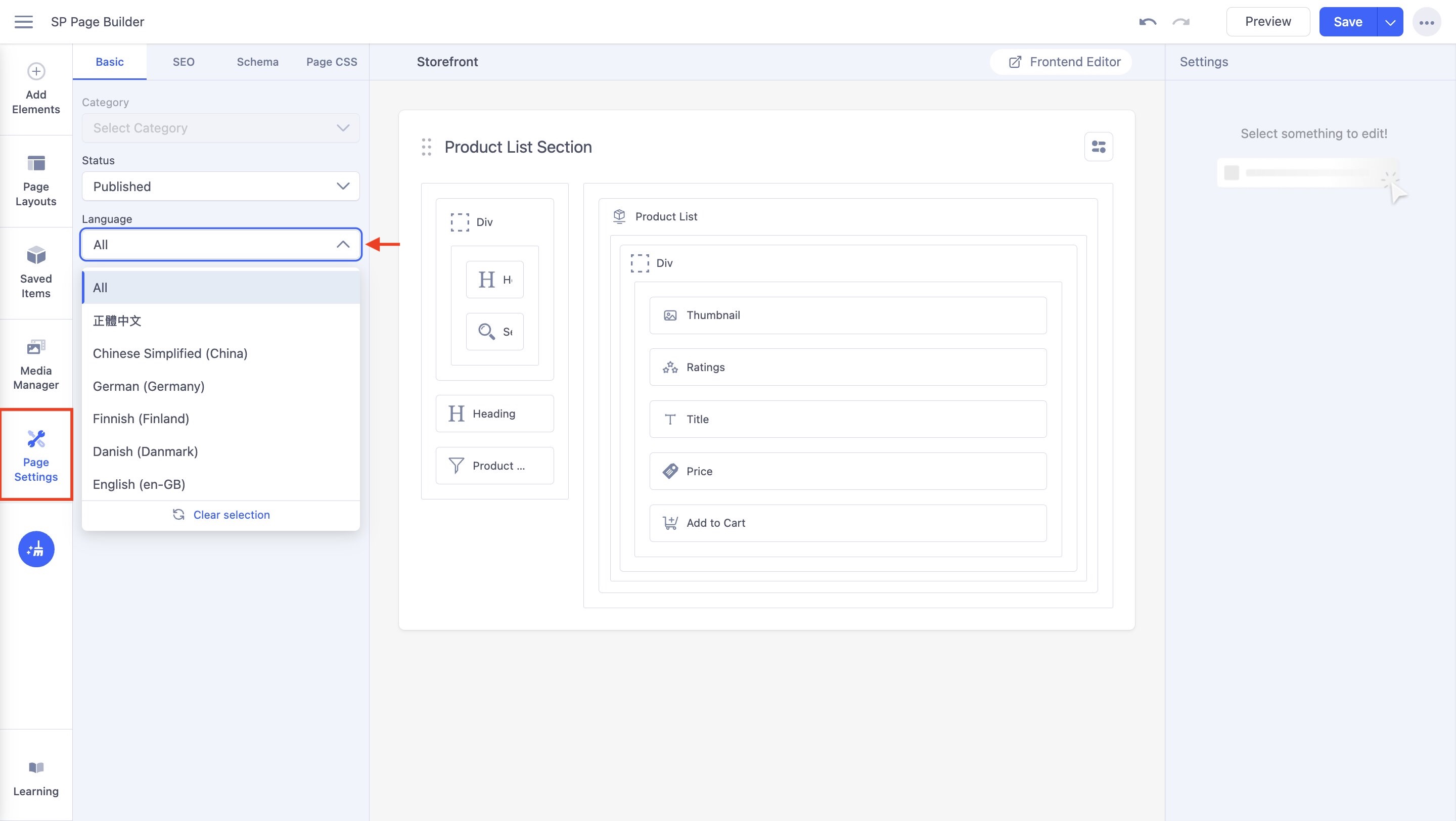The width and height of the screenshot is (1456, 821).
Task: Collapse the Language dropdown
Action: click(x=220, y=245)
